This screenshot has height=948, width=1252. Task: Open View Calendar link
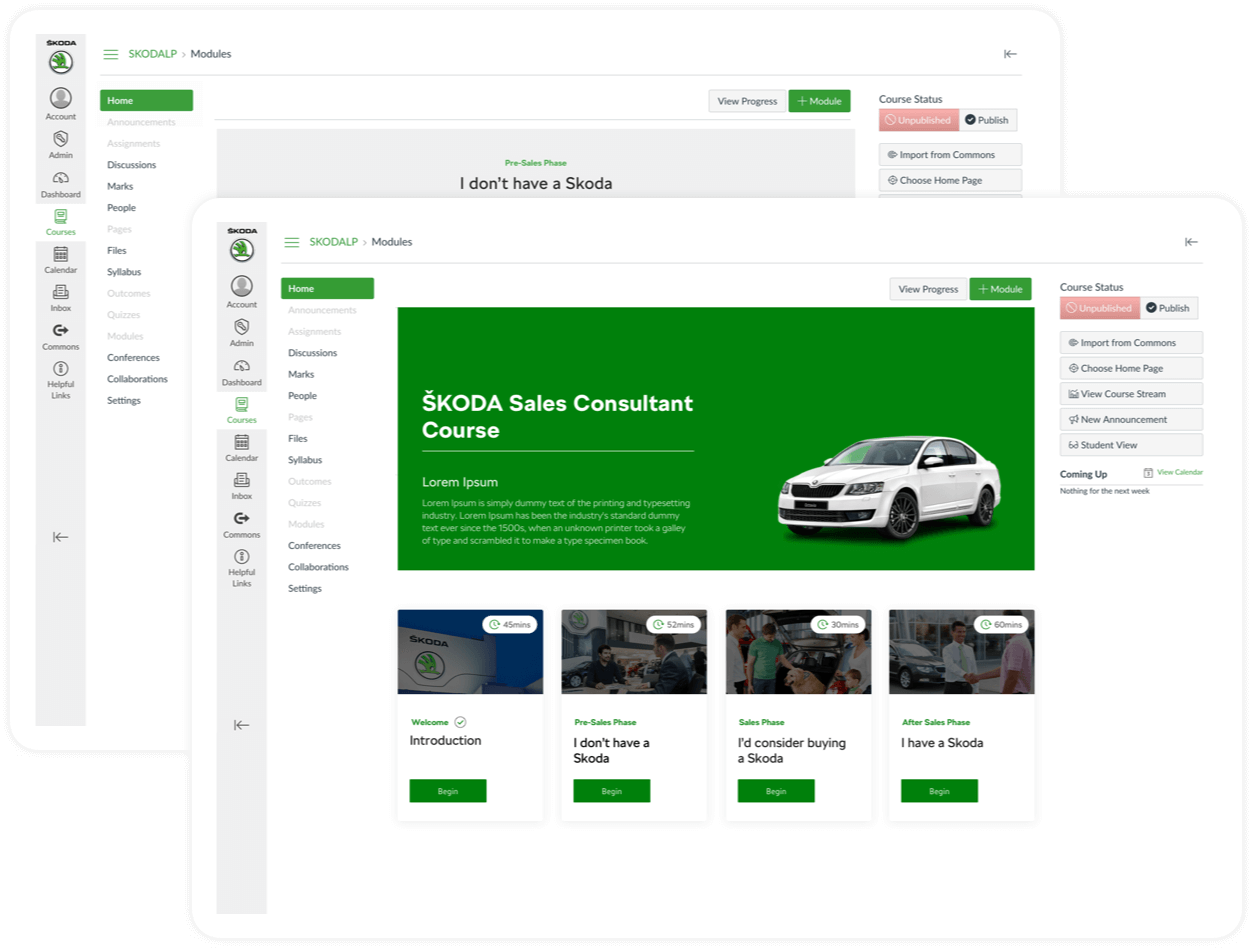(x=1173, y=472)
